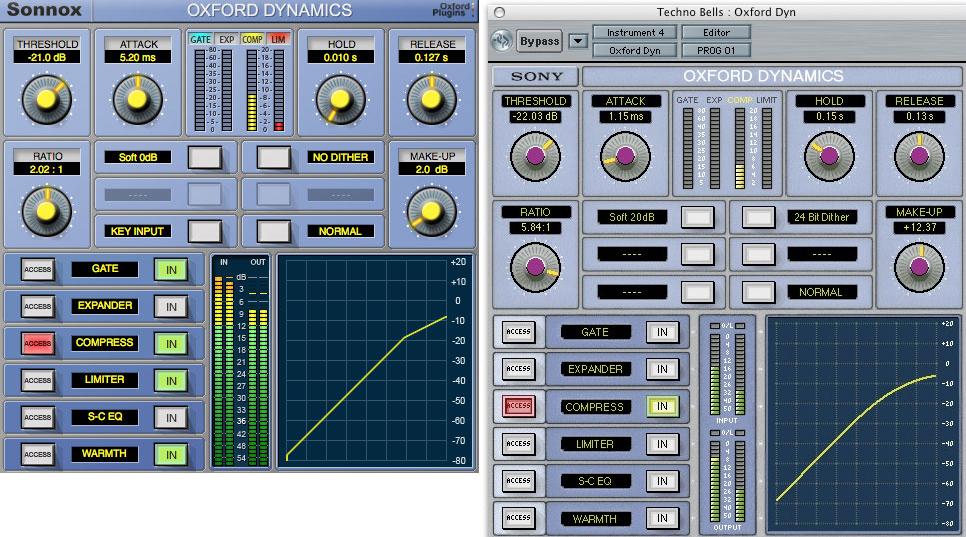The height and width of the screenshot is (537, 966).
Task: Toggle S-C EQ IN button in Sonnox window
Action: coord(171,418)
